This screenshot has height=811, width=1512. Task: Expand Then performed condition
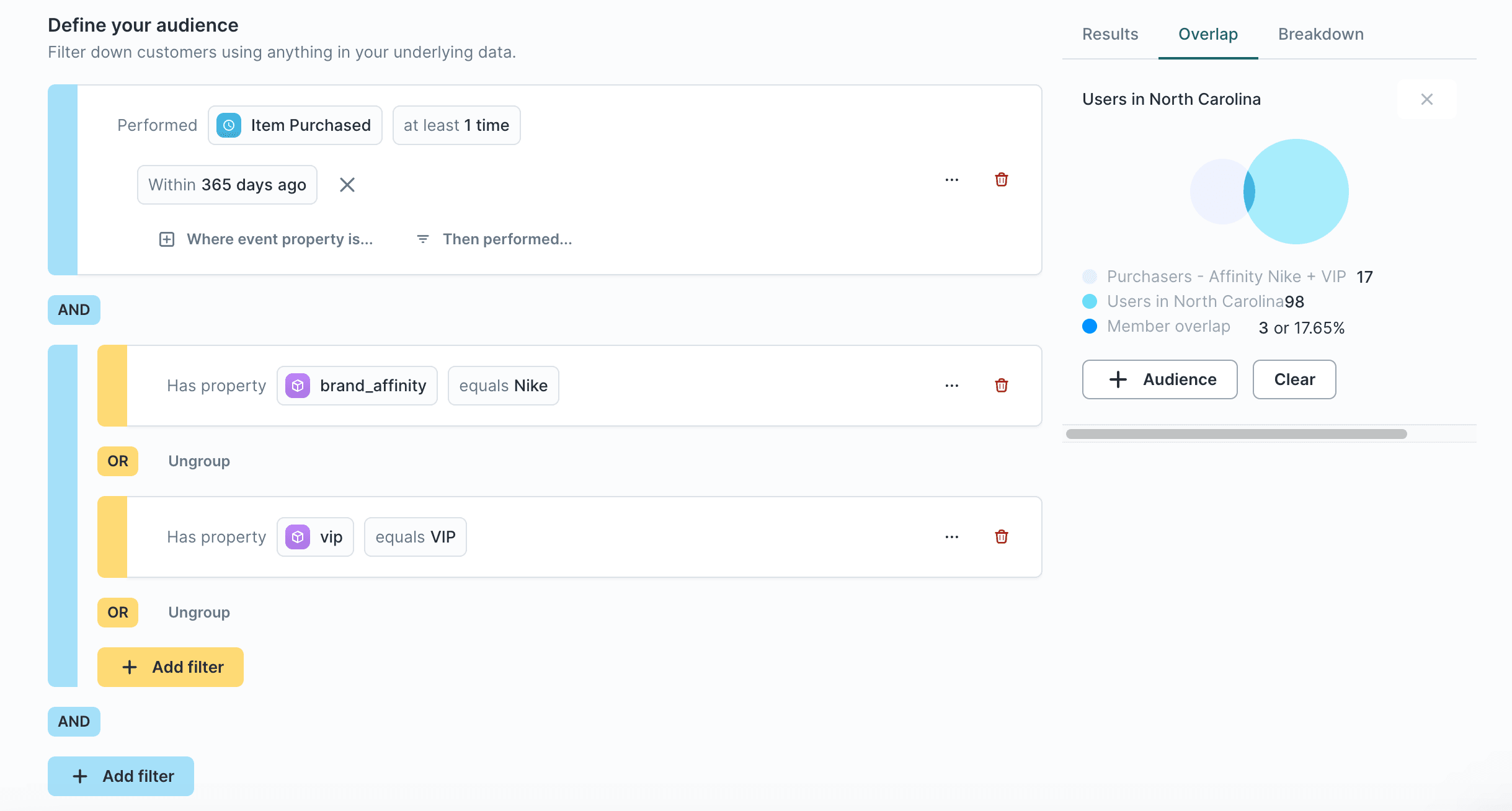[x=496, y=239]
